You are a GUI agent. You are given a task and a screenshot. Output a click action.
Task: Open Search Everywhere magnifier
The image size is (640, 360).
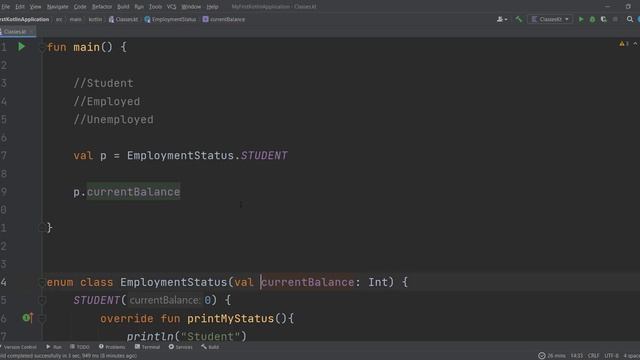click(630, 19)
